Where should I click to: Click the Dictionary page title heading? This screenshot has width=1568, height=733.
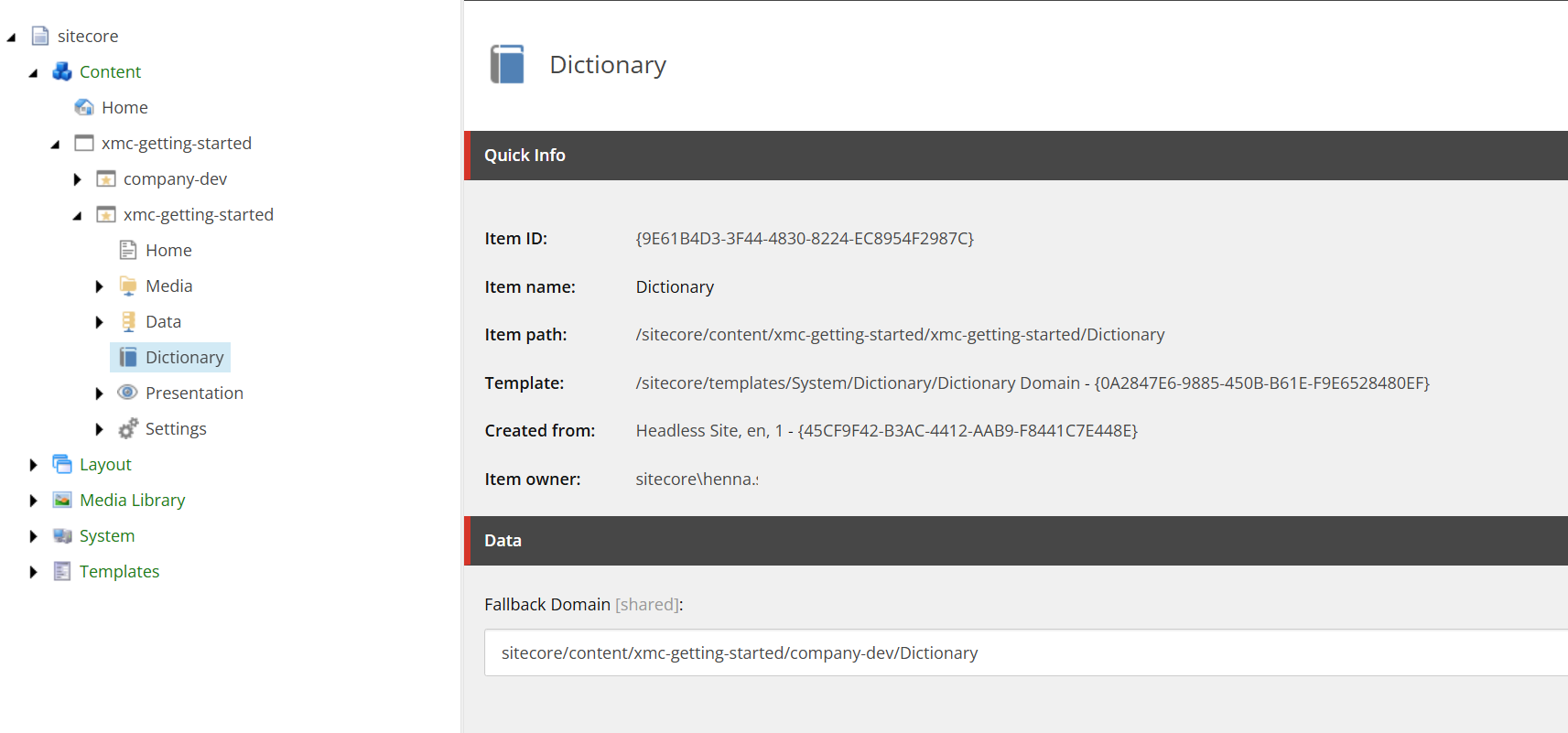[608, 64]
